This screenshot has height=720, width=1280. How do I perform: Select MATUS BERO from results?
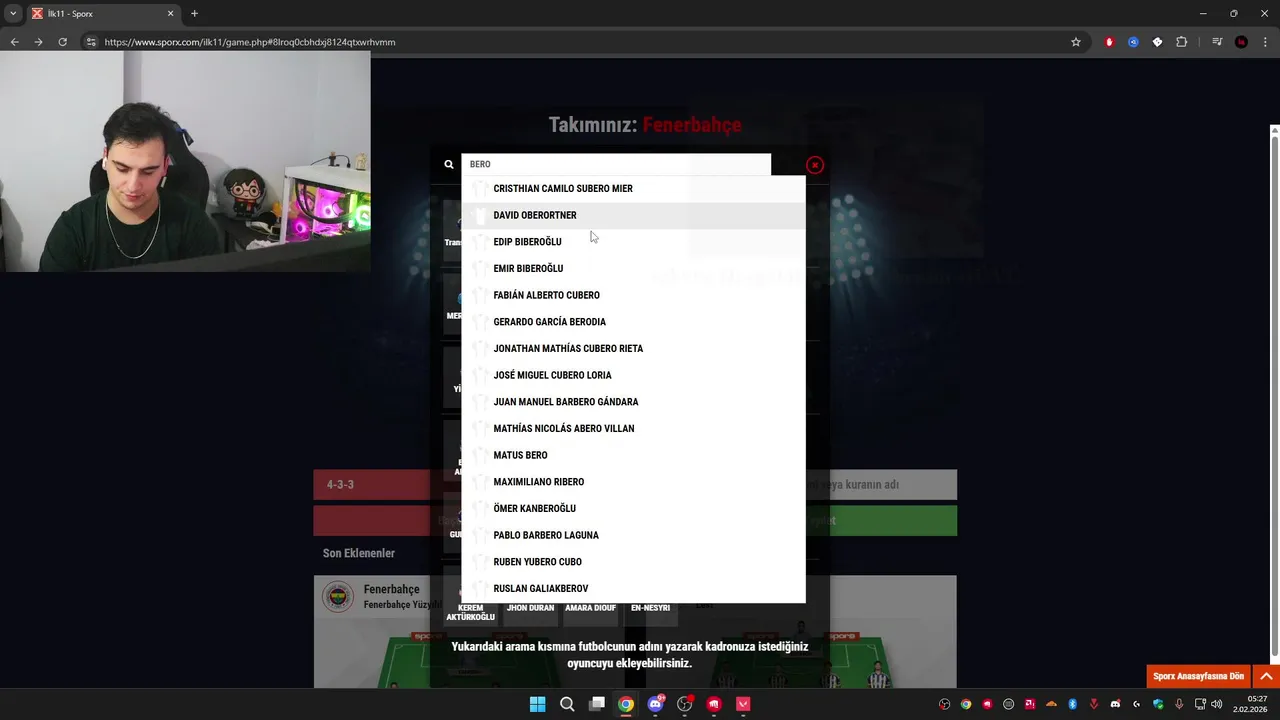point(634,455)
